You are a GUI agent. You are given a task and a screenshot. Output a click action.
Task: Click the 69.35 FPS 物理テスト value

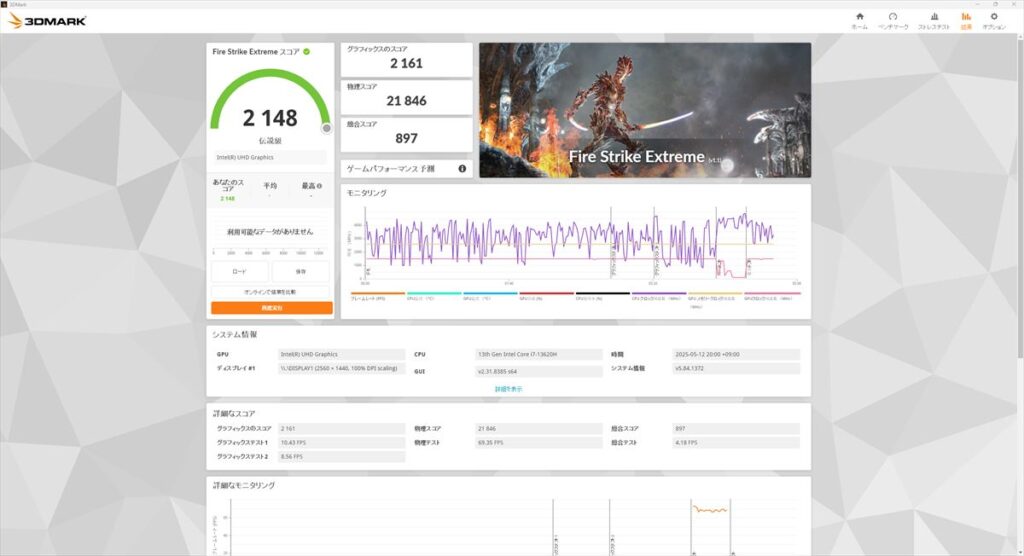[539, 442]
